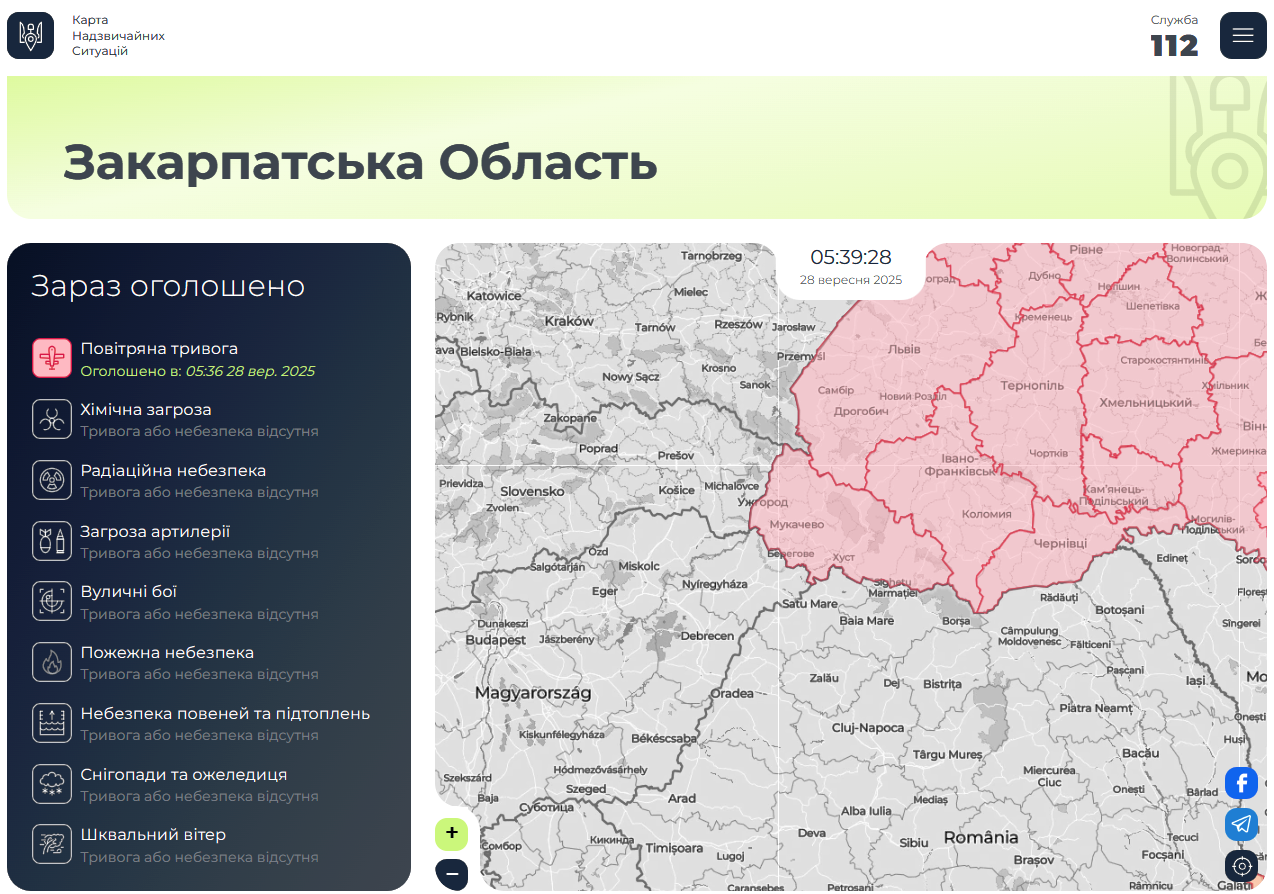
Task: Open the Telegram channel icon
Action: pos(1241,824)
